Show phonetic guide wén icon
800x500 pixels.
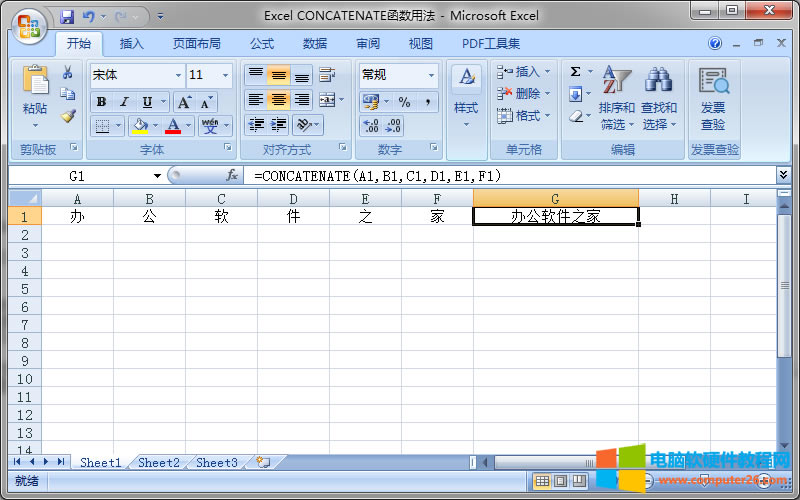pos(210,126)
